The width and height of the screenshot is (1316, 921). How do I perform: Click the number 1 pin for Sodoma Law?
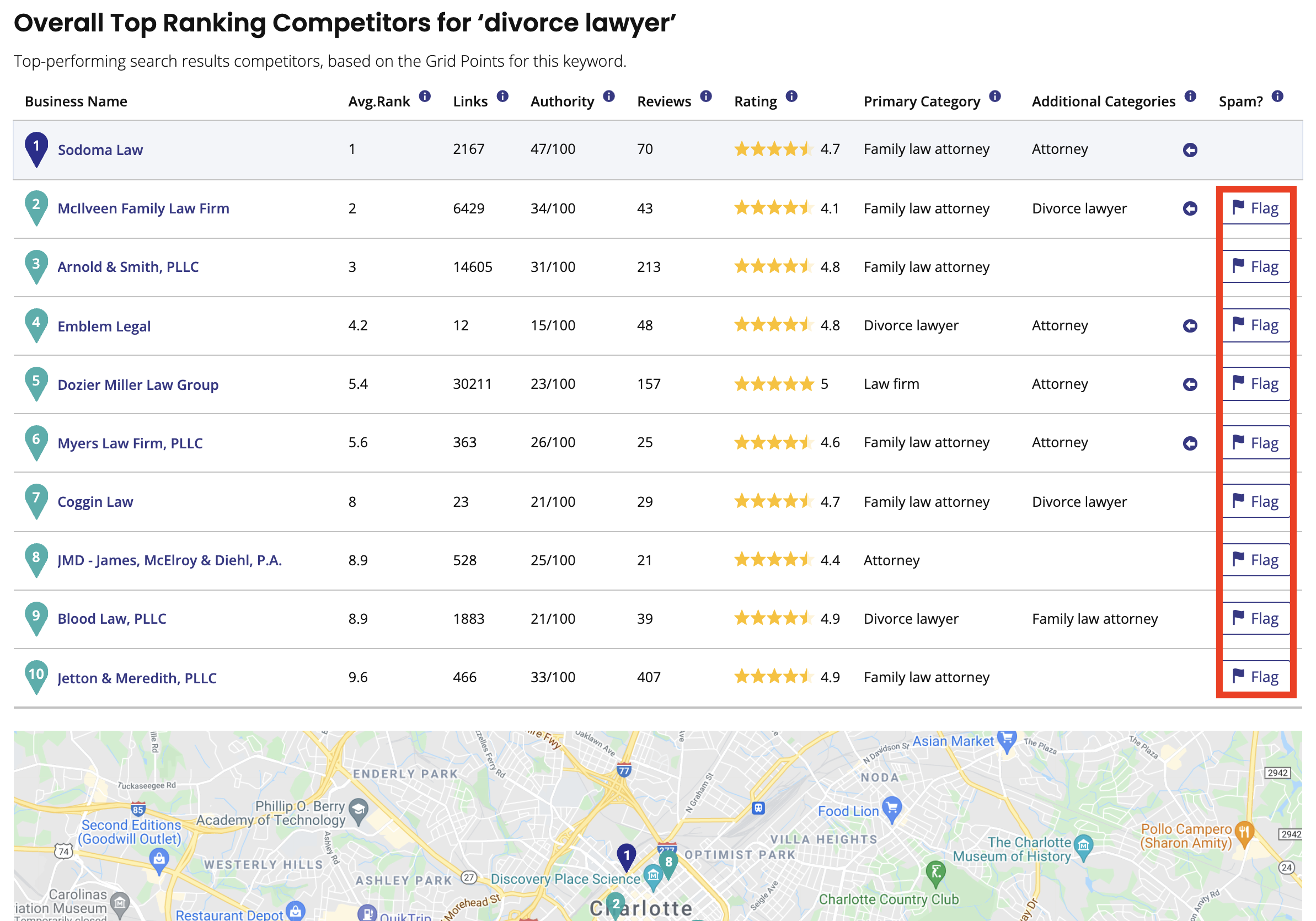coord(36,149)
